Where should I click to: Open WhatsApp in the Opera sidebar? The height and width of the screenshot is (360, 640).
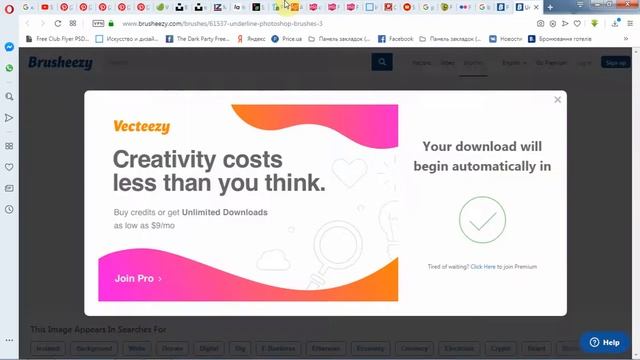[x=9, y=68]
